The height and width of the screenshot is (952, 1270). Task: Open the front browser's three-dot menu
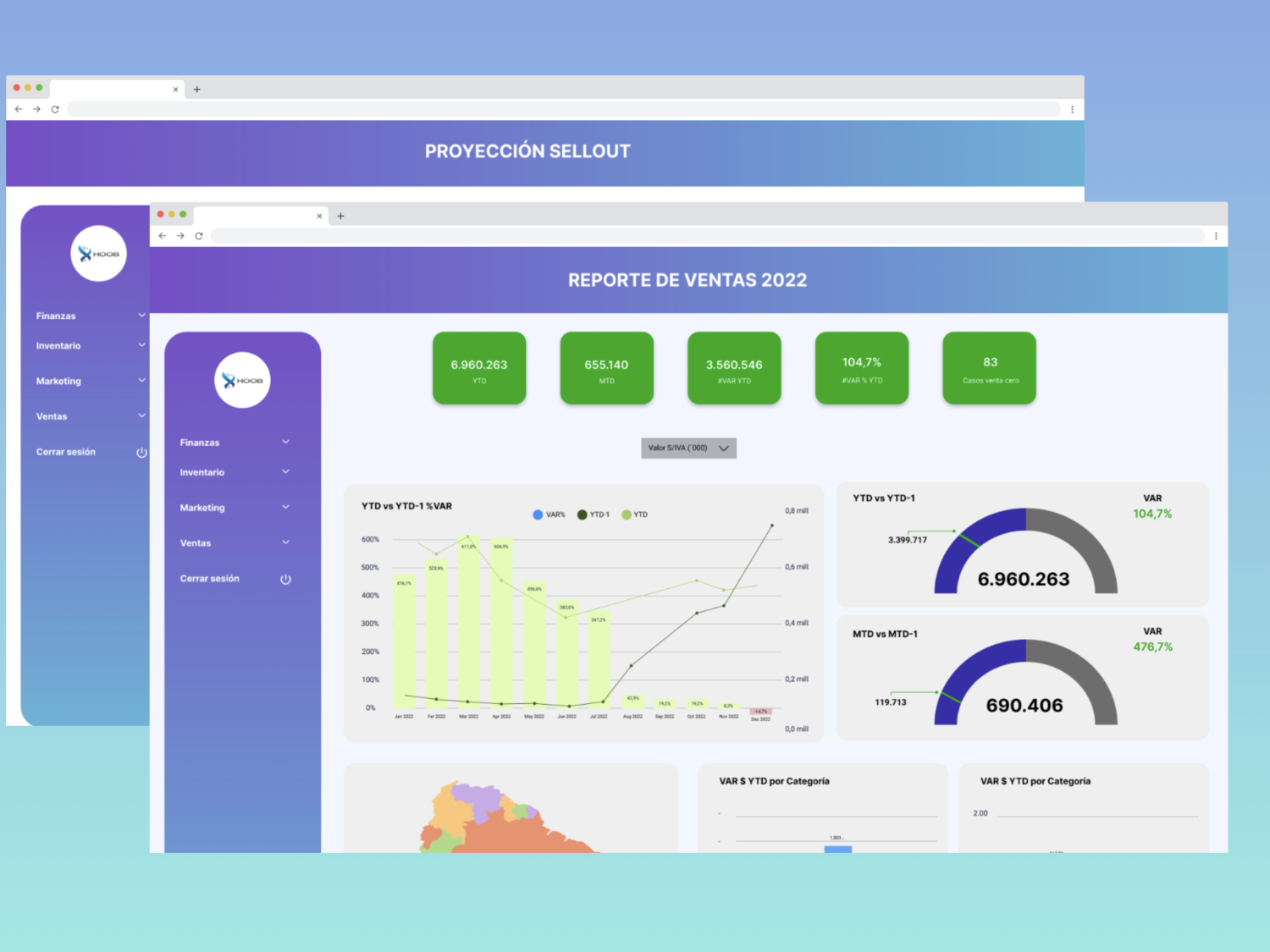[x=1216, y=236]
